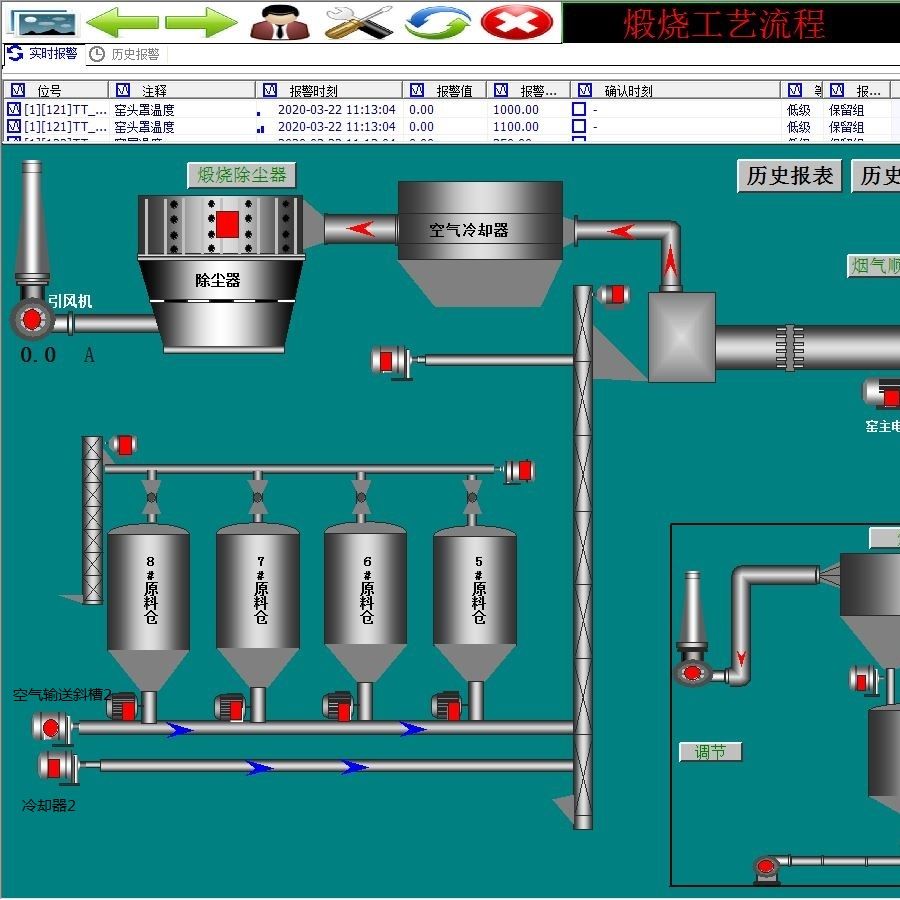Click discharge motor under 8#原料仓

click(122, 707)
